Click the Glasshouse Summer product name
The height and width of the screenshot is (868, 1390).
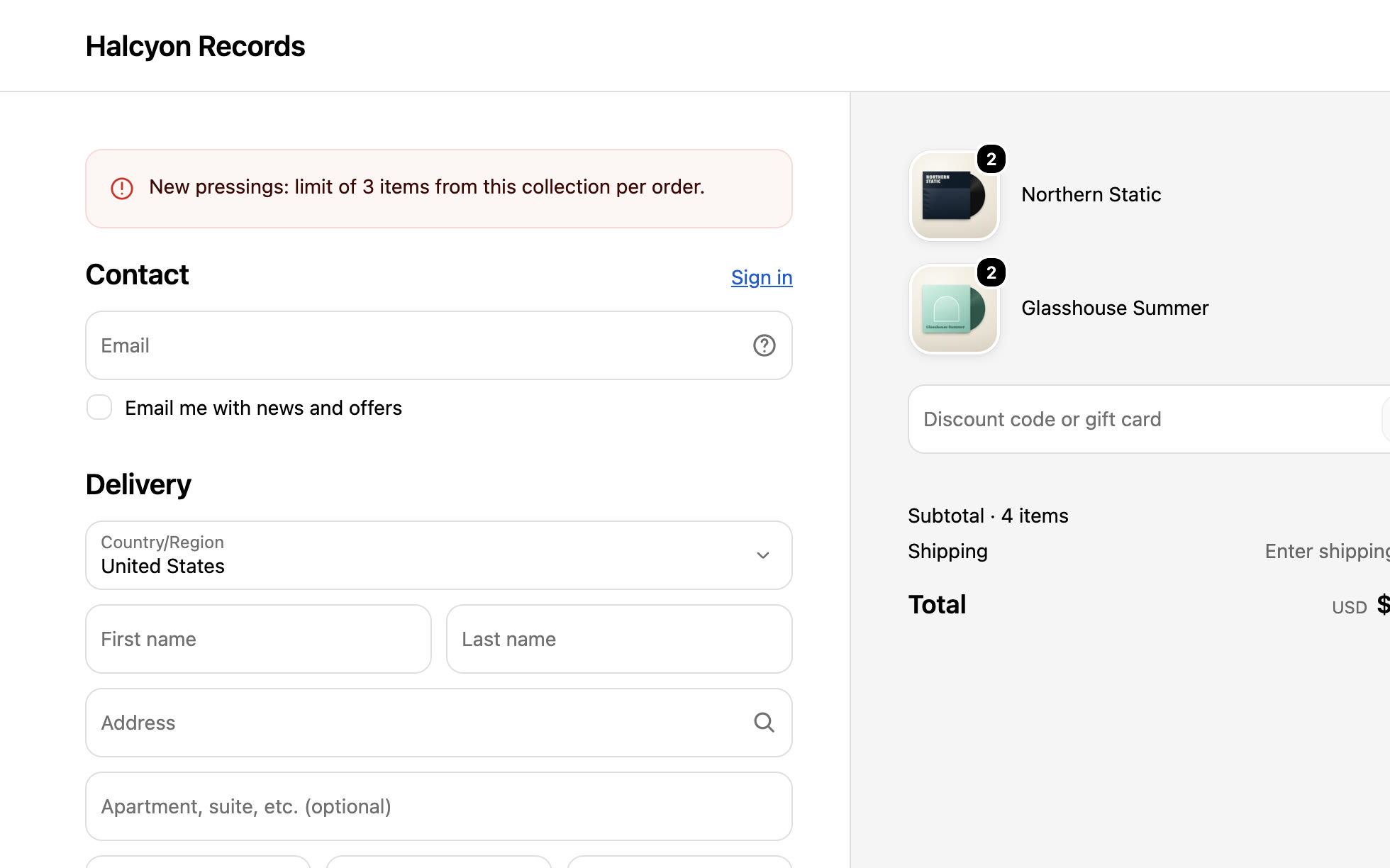click(x=1115, y=308)
